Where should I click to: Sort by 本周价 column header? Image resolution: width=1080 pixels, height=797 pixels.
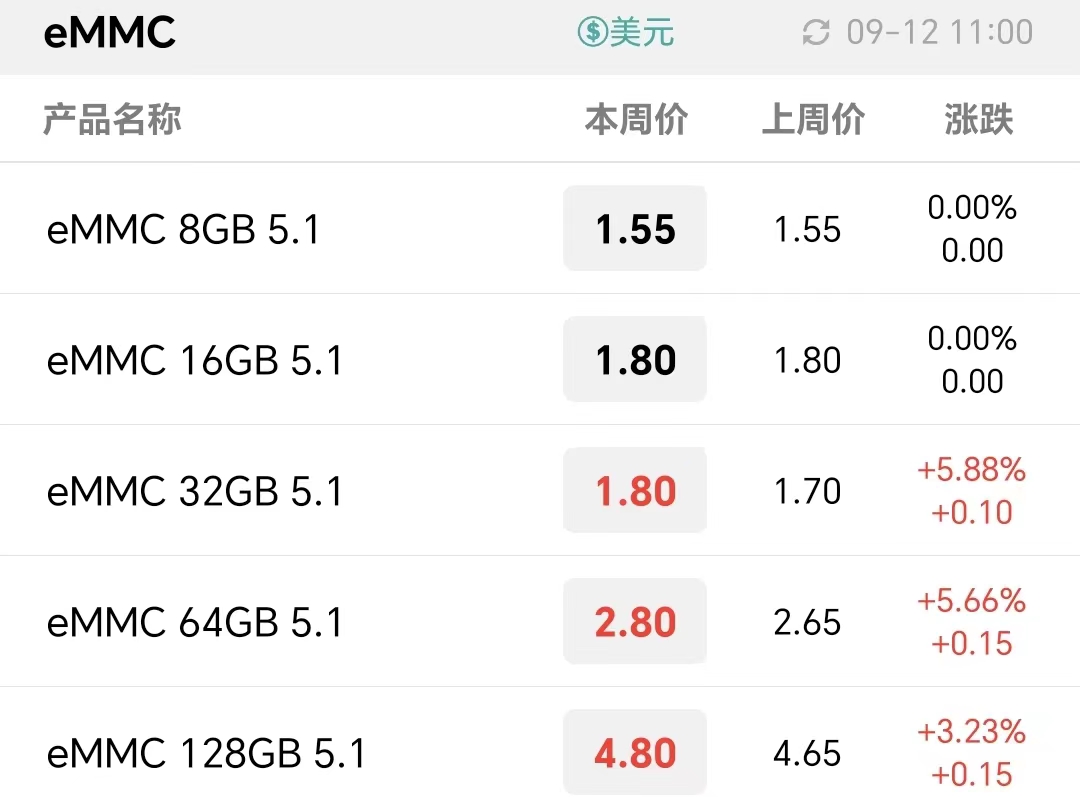636,119
